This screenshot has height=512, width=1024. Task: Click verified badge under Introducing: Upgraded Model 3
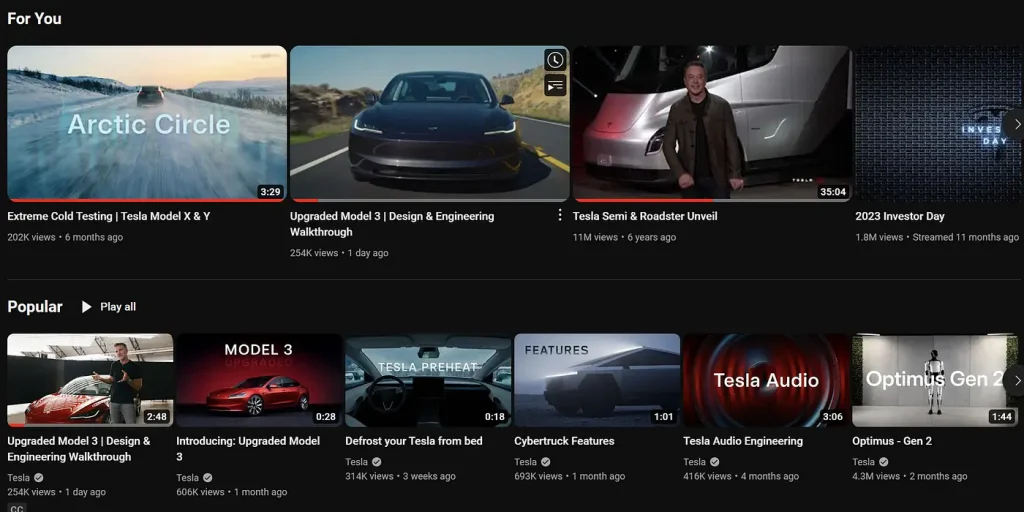click(x=208, y=477)
